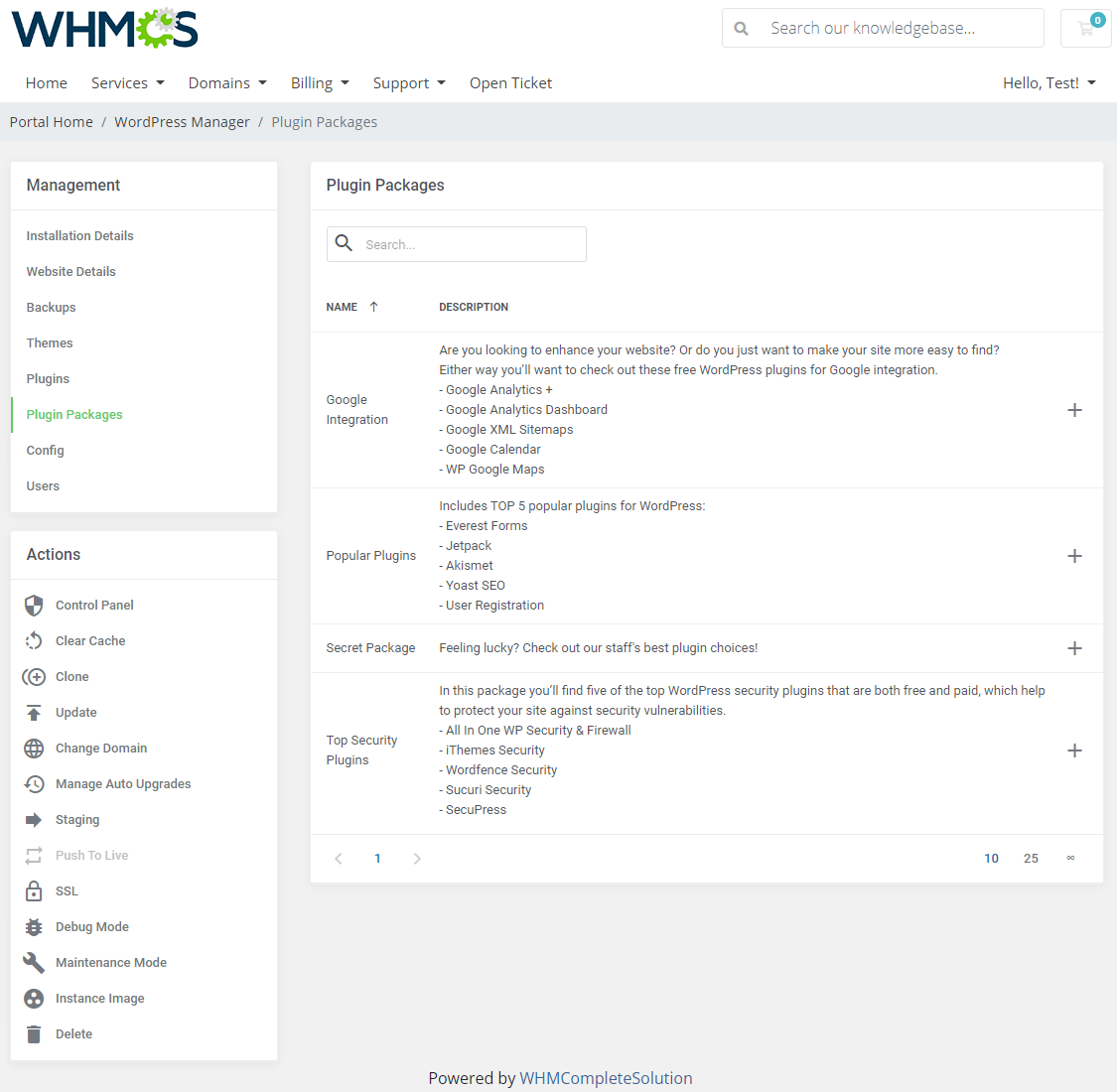The image size is (1117, 1092).
Task: Open the Clone action icon
Action: coord(35,676)
